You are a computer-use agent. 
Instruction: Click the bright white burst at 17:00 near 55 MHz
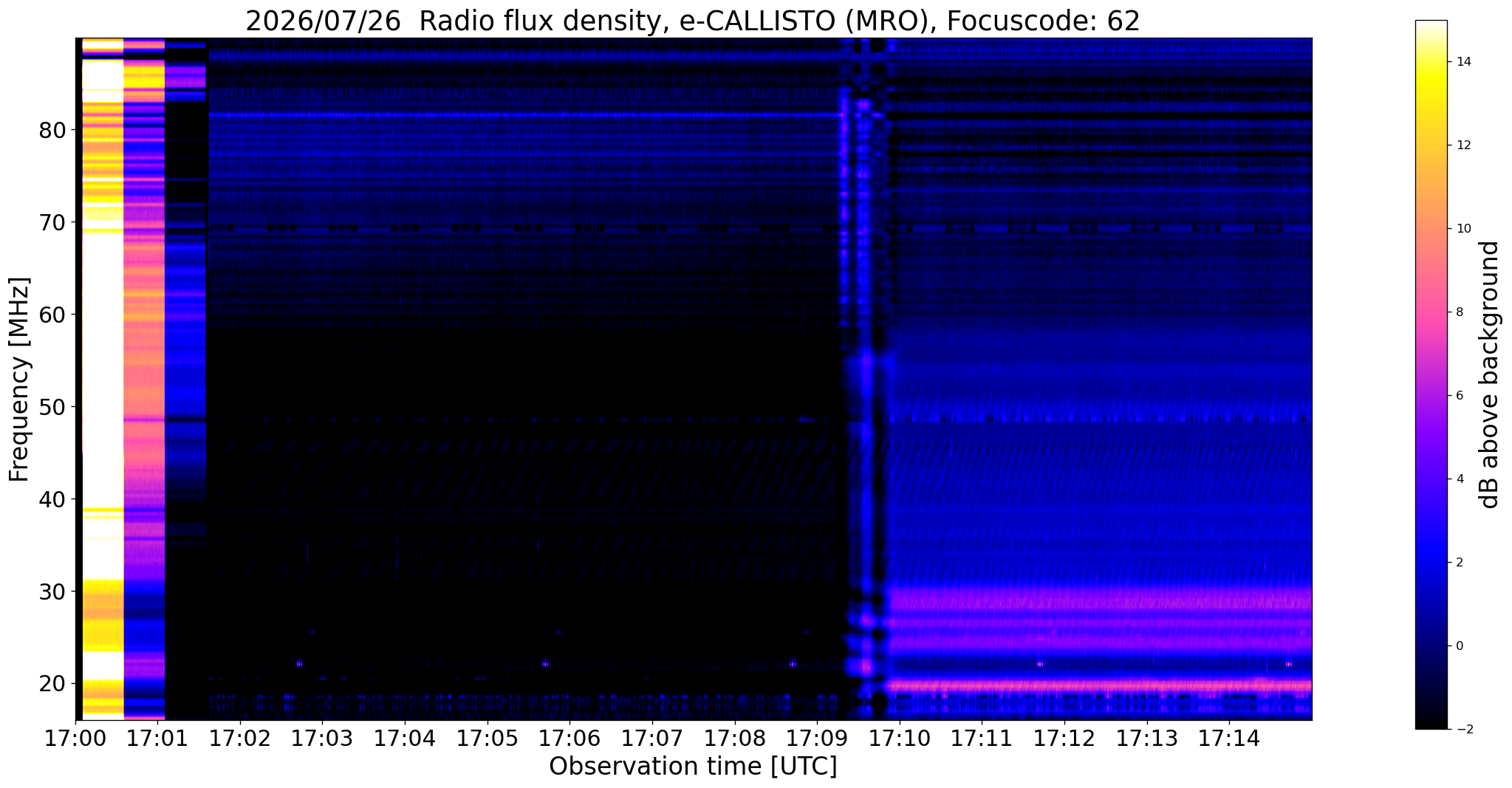(102, 362)
